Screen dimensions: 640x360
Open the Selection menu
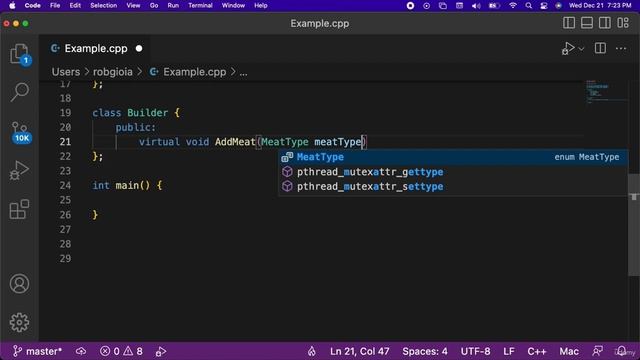pyautogui.click(x=103, y=5)
